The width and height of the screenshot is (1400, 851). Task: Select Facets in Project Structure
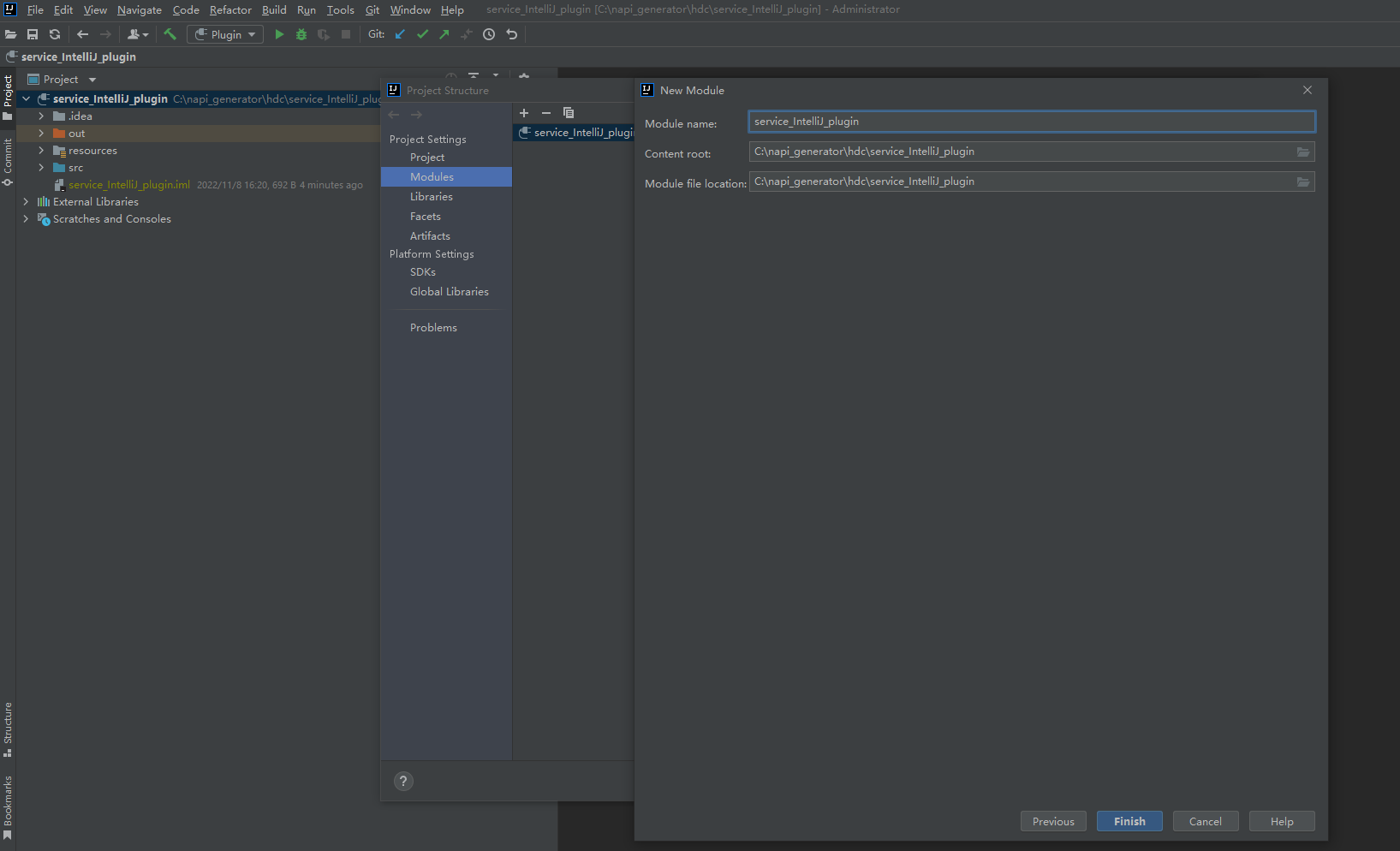click(426, 216)
